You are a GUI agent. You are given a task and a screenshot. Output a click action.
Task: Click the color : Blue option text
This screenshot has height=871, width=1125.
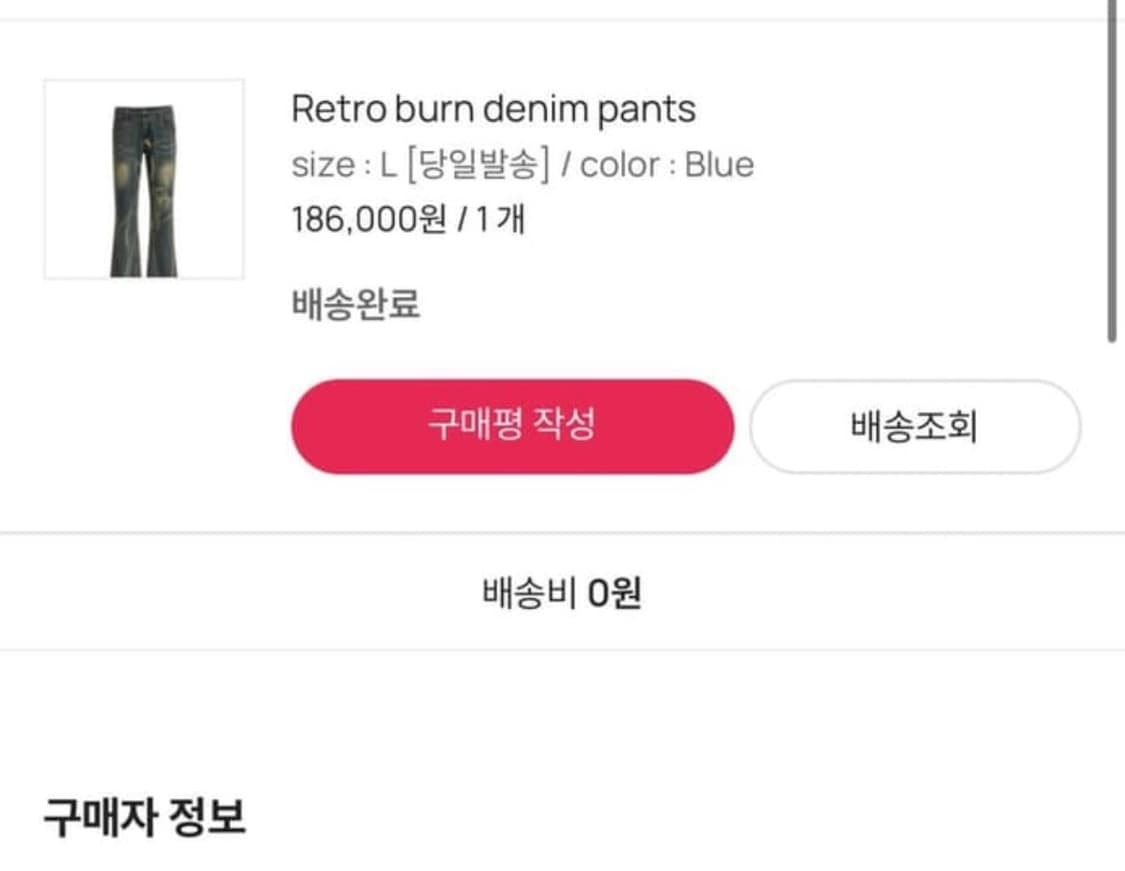(x=667, y=165)
